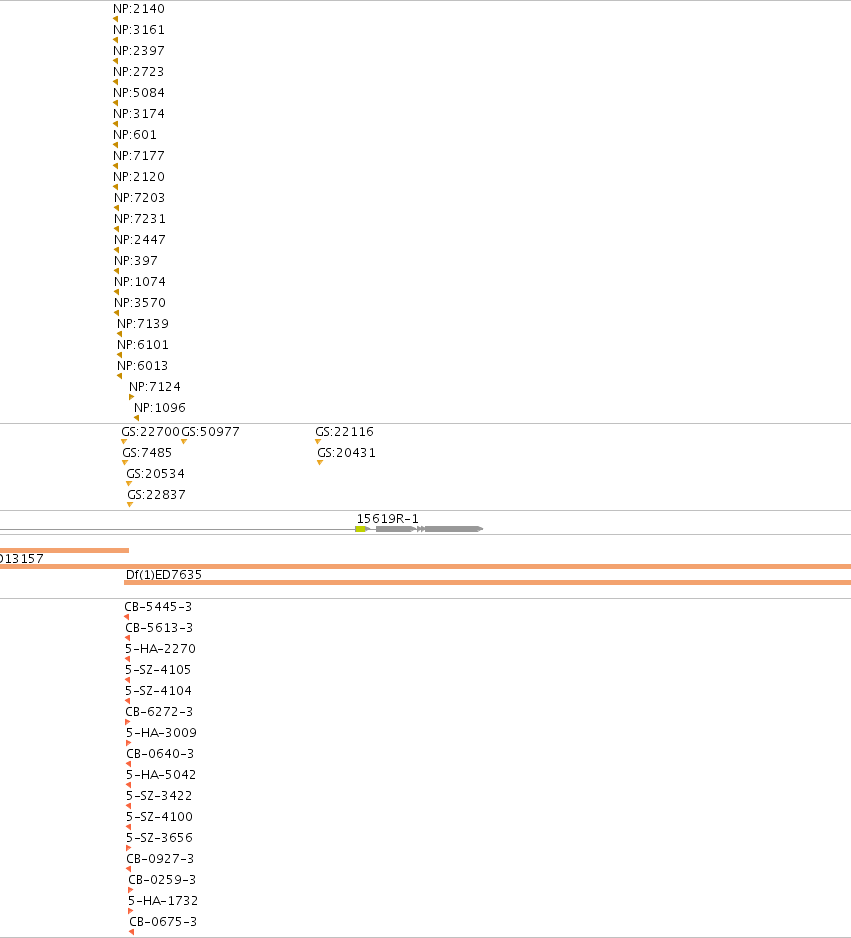This screenshot has width=851, height=938.
Task: Click the down-triangle marker under GS:22837
Action: click(x=130, y=504)
